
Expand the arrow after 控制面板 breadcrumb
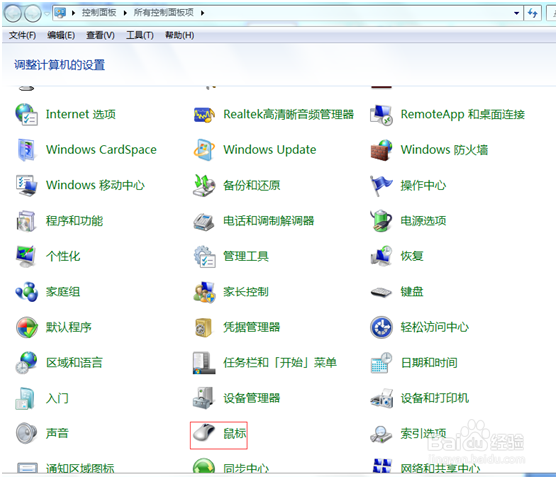[125, 13]
